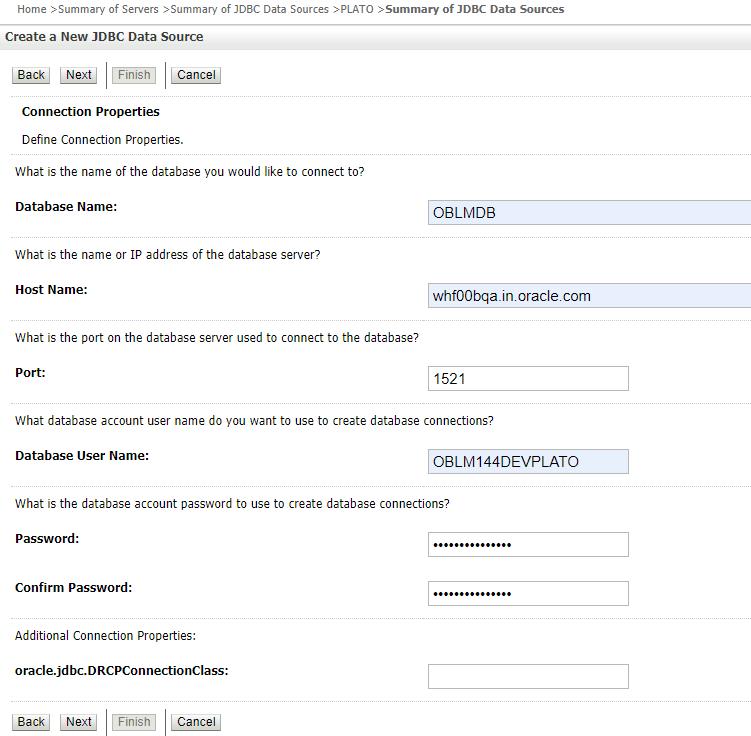Click the Confirm Password field
Image resolution: width=751 pixels, height=736 pixels.
click(528, 594)
